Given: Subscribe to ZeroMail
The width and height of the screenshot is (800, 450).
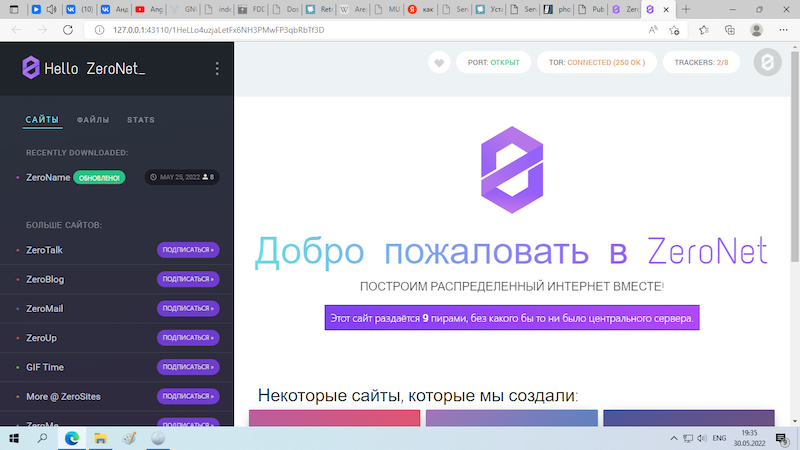Looking at the screenshot, I should tap(188, 308).
